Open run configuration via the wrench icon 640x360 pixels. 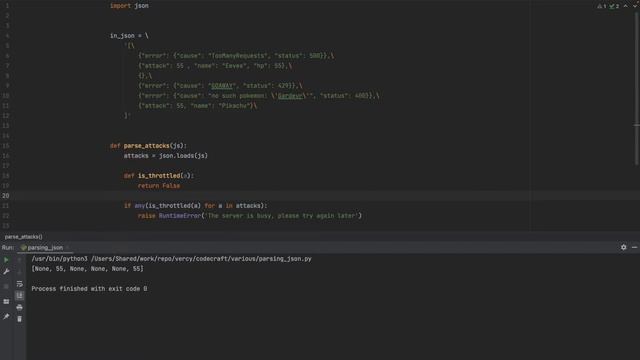tap(6, 271)
